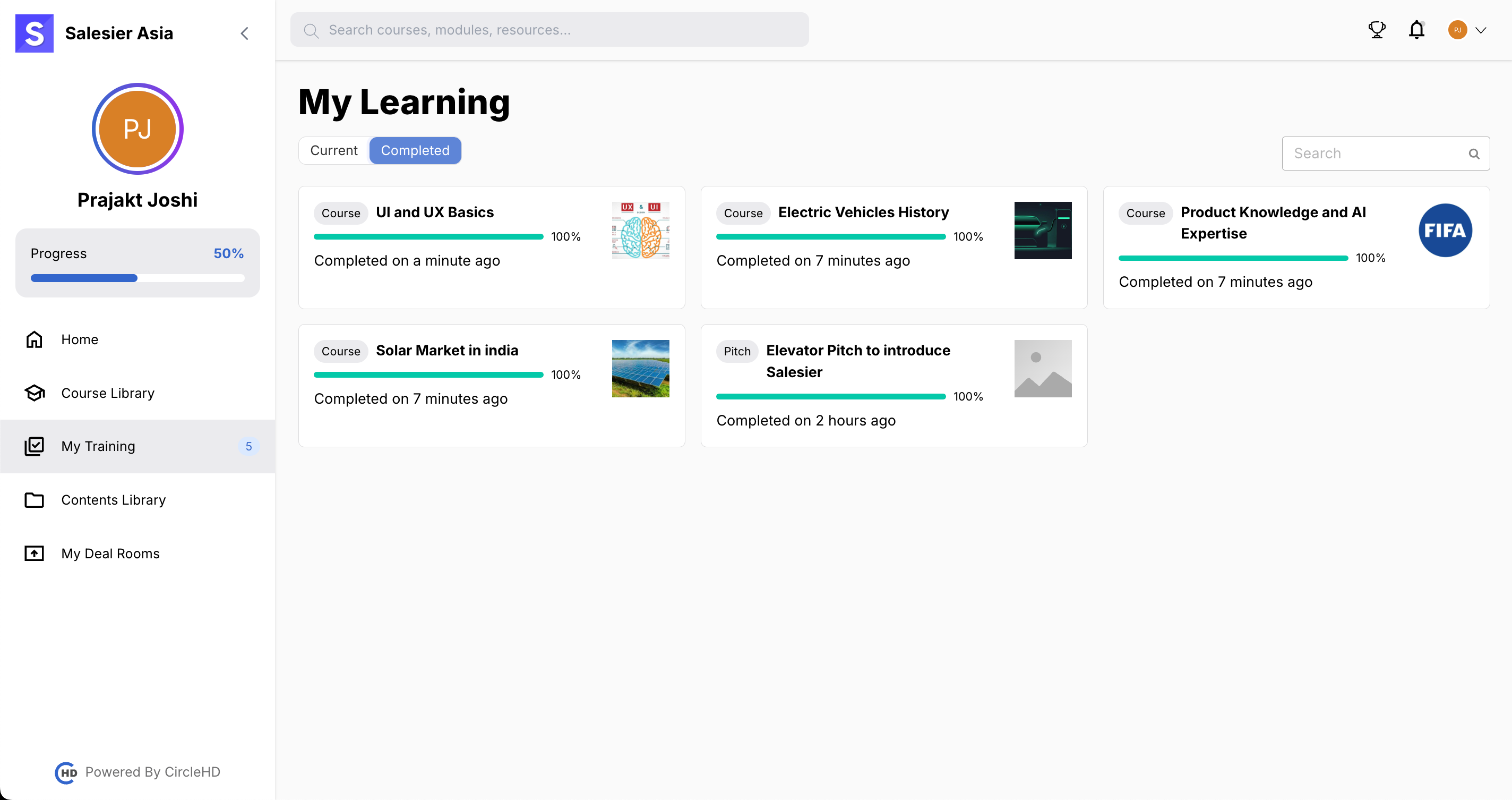Open notifications bell icon
This screenshot has width=1512, height=800.
click(x=1416, y=30)
